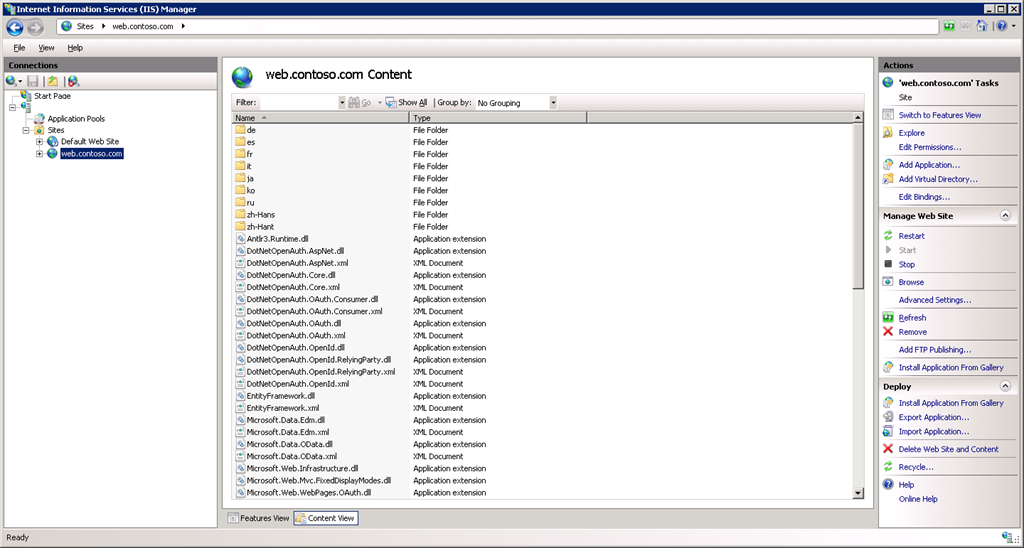Expand the web.contoso.com tree node

coord(39,153)
